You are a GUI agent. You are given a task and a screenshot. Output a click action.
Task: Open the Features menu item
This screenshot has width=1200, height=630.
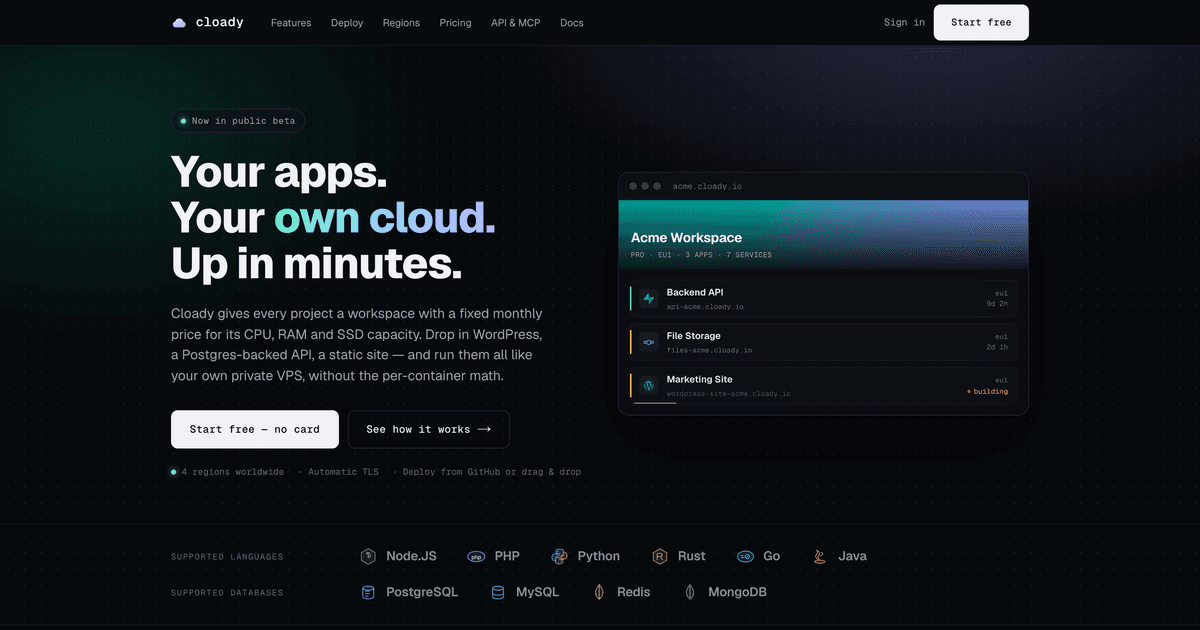291,23
